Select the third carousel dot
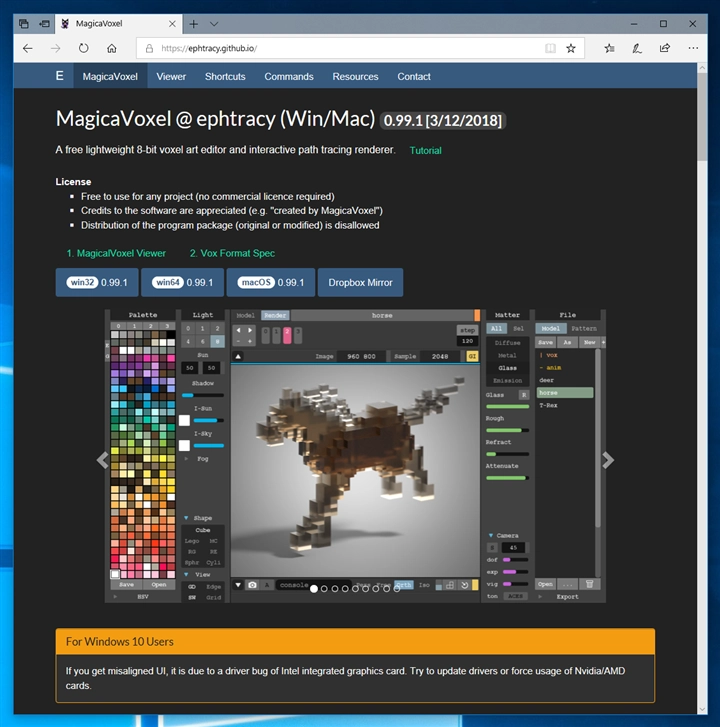 coord(335,589)
